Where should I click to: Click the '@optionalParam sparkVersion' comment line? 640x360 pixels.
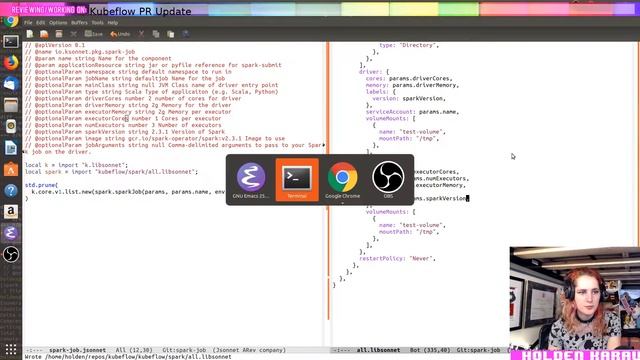pos(124,131)
